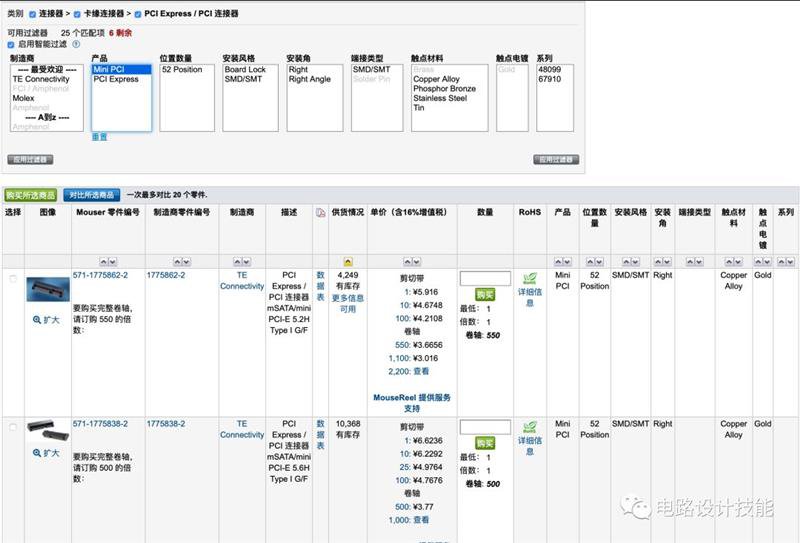Click the highlighted 供货情况 sort arrow
This screenshot has width=800, height=543.
pos(348,262)
